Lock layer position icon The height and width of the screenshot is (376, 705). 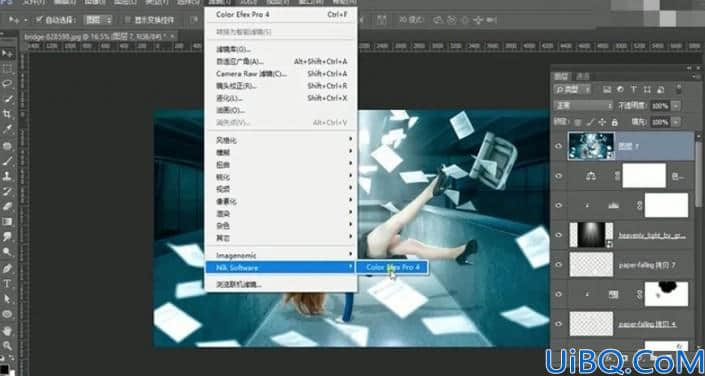(602, 122)
